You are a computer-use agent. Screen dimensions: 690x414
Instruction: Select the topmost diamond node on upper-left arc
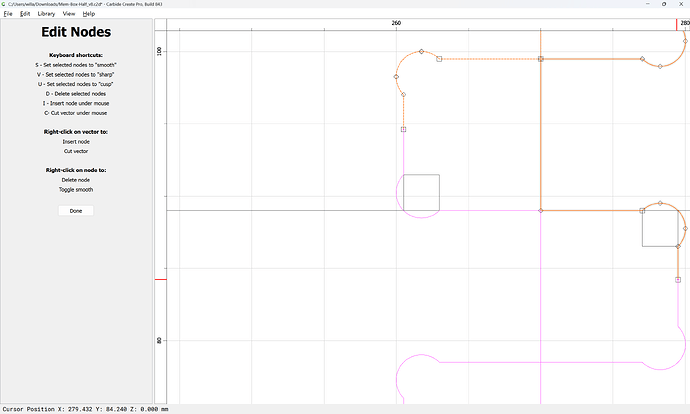point(422,51)
